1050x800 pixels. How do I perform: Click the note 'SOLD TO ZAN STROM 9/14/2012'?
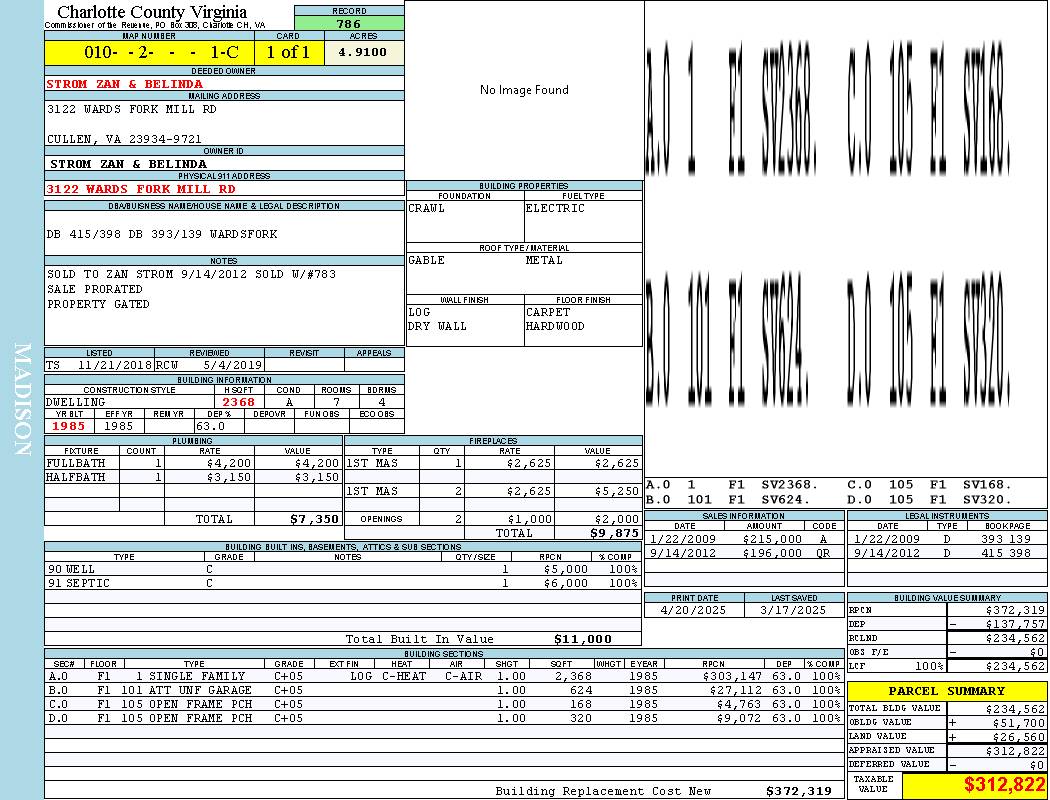(147, 274)
